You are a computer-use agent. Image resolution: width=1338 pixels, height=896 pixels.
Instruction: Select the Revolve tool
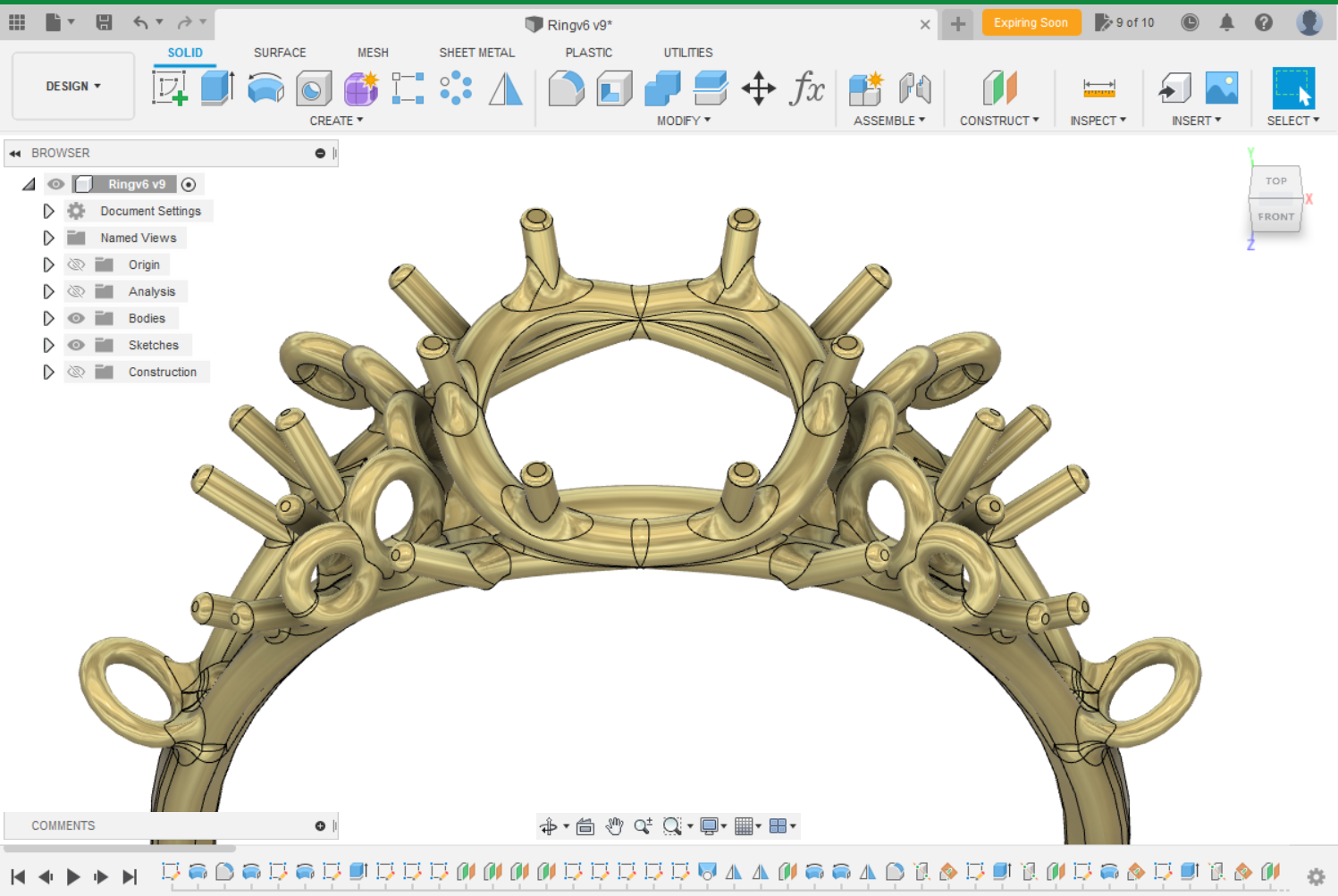click(265, 88)
